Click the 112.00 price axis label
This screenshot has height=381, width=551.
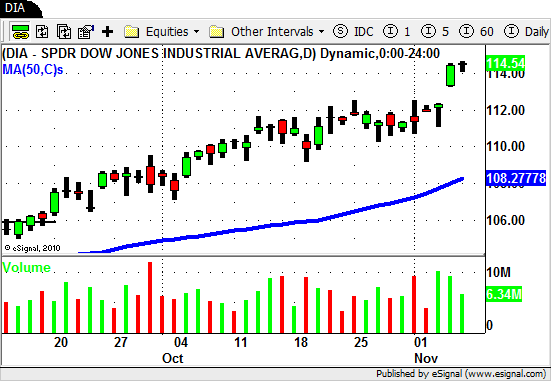(505, 110)
